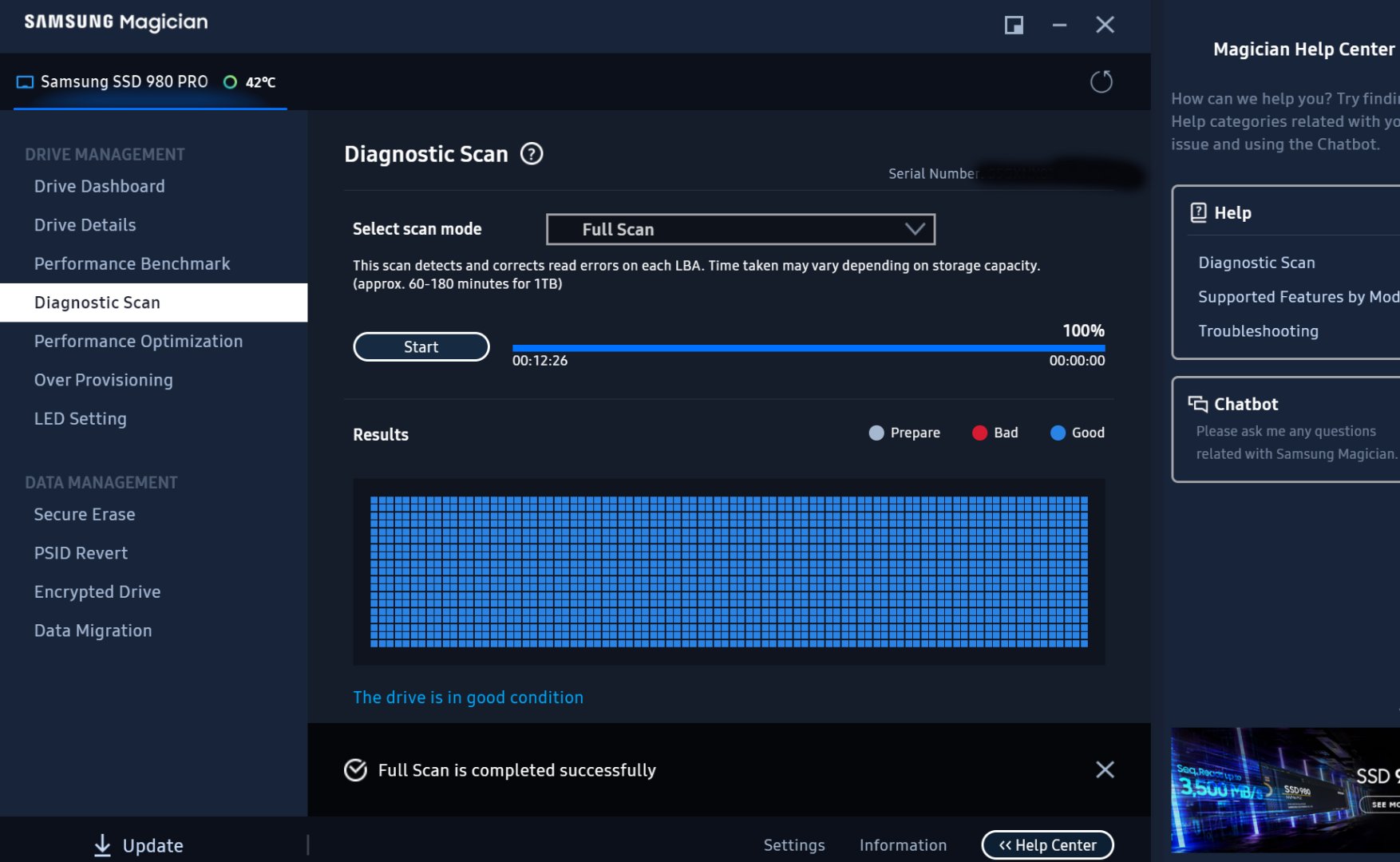Open the Chatbot card
Screen dimensions: 1400x862
(1286, 429)
